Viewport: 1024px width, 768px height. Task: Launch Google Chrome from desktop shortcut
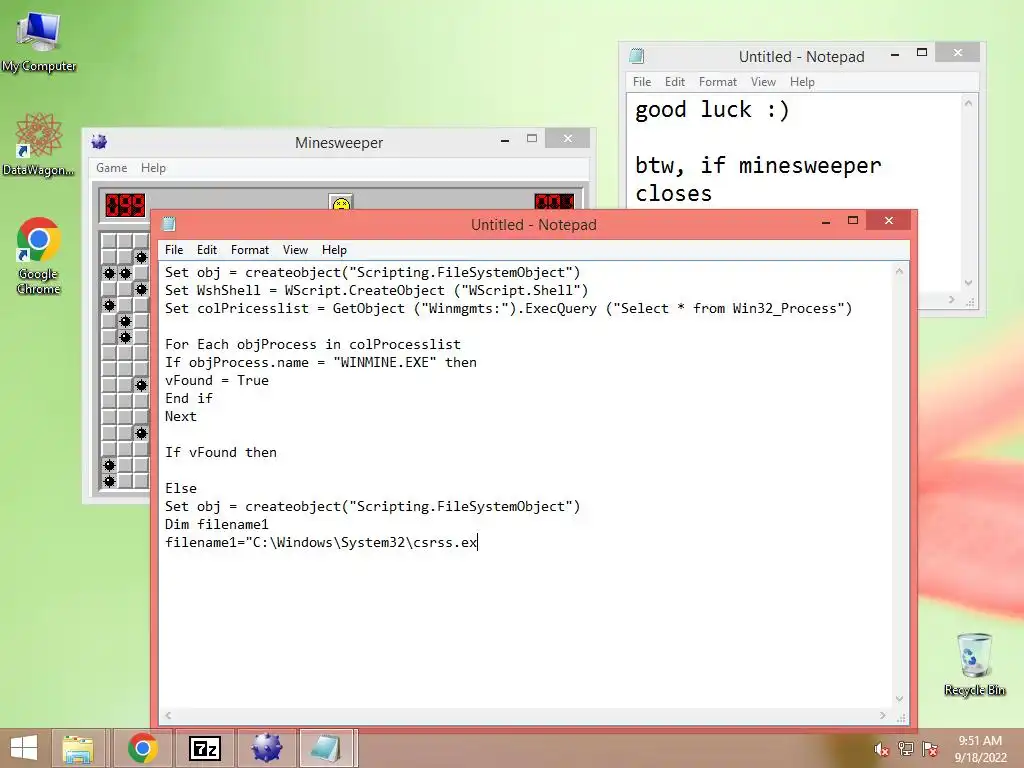click(39, 255)
